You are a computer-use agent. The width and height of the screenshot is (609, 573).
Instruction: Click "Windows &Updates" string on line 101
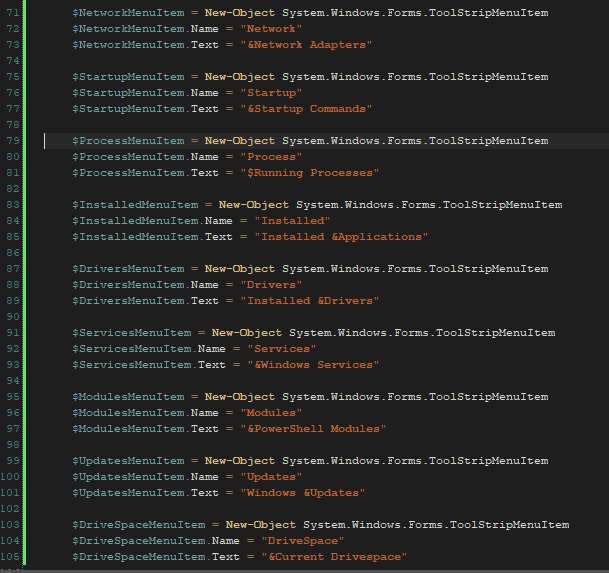[303, 493]
